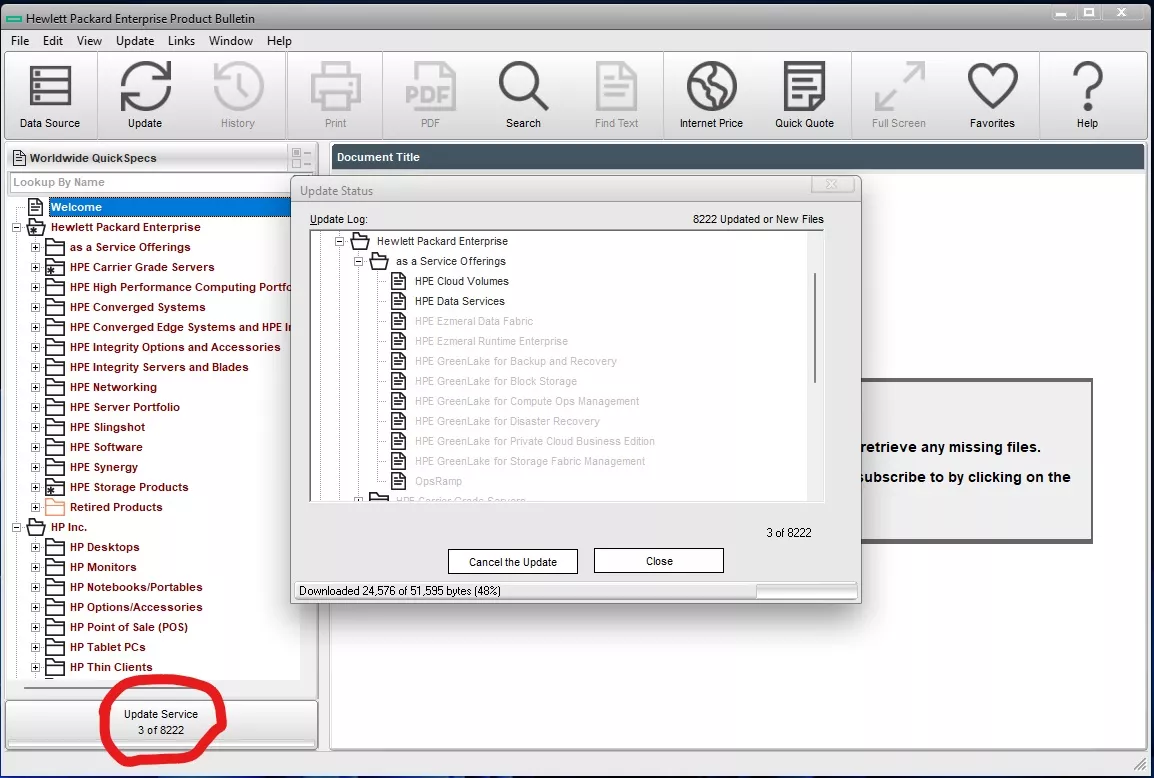This screenshot has height=778, width=1154.
Task: Expand the HP Thin Clients folder
Action: click(x=35, y=668)
